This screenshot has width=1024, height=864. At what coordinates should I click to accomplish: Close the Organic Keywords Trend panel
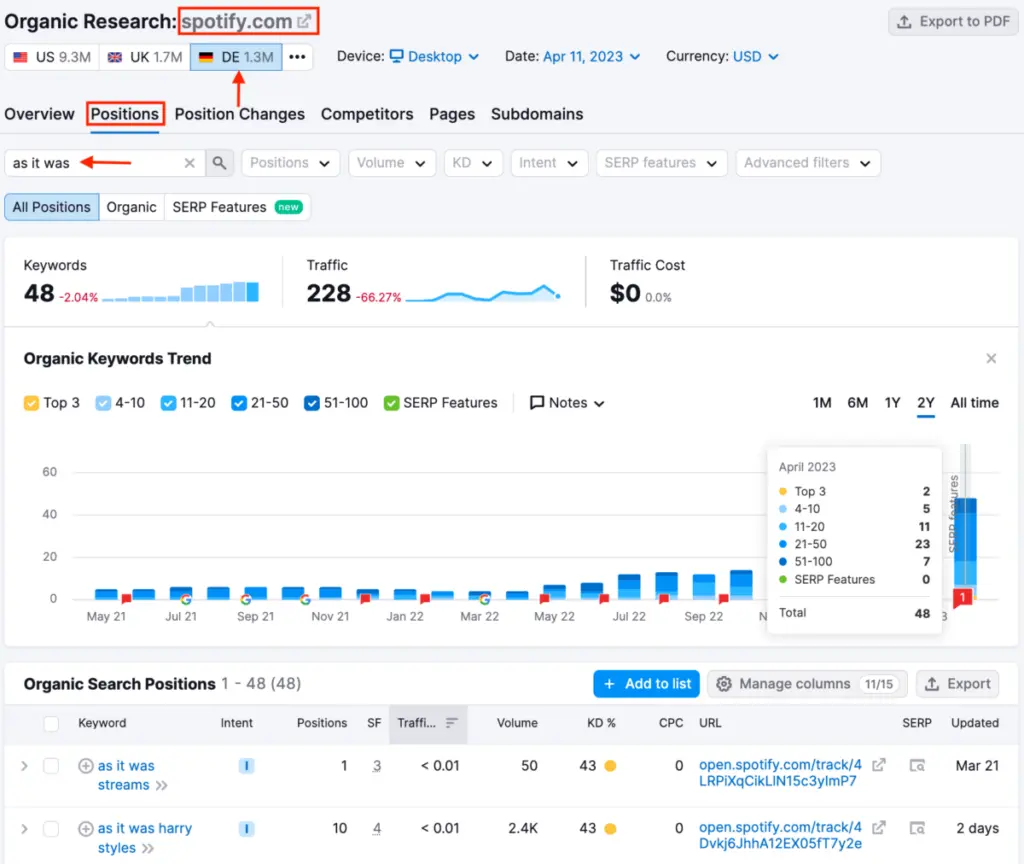[991, 358]
